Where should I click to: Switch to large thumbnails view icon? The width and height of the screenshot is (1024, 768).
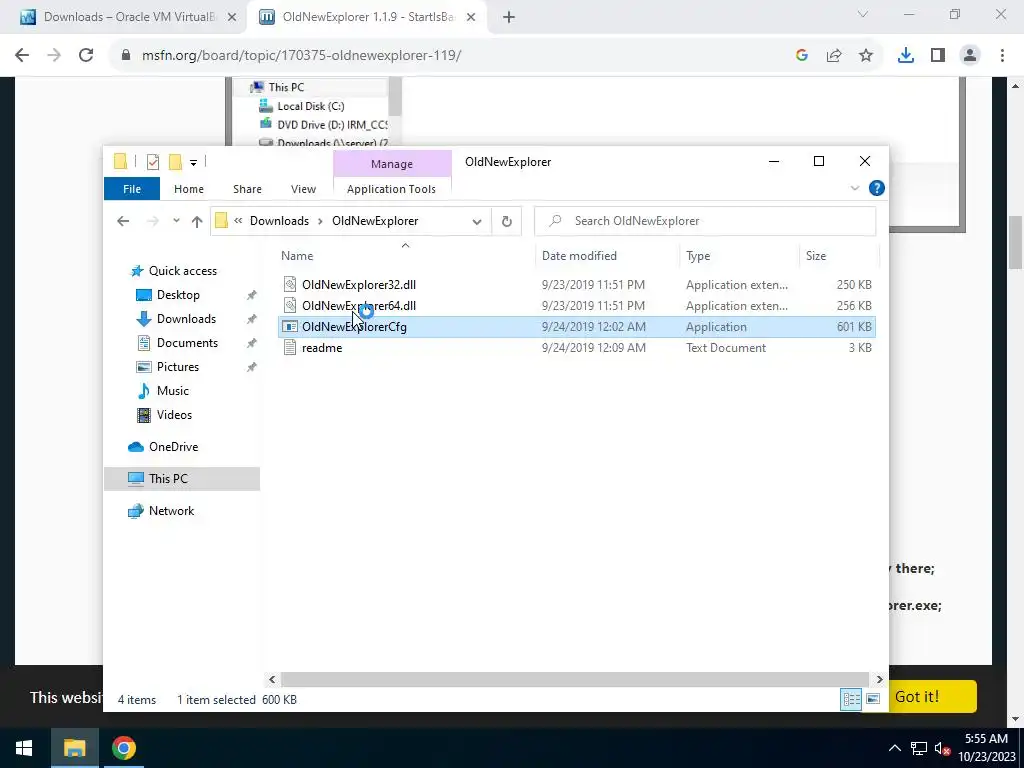click(872, 699)
